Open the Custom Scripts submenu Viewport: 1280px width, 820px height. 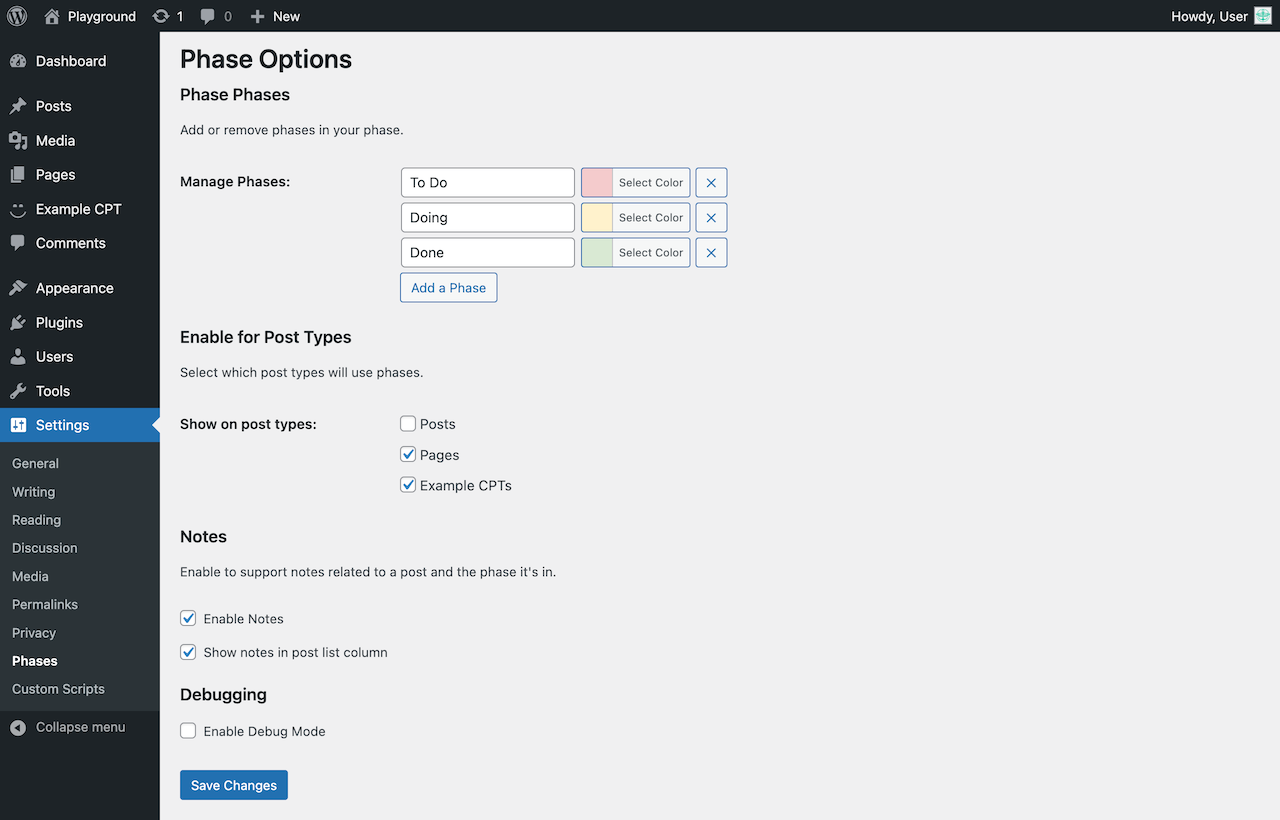58,689
